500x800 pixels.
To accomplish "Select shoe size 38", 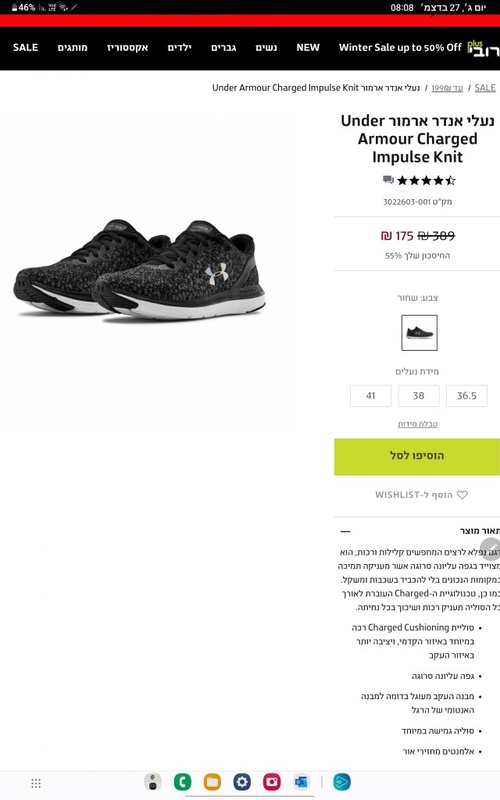I will [x=418, y=395].
